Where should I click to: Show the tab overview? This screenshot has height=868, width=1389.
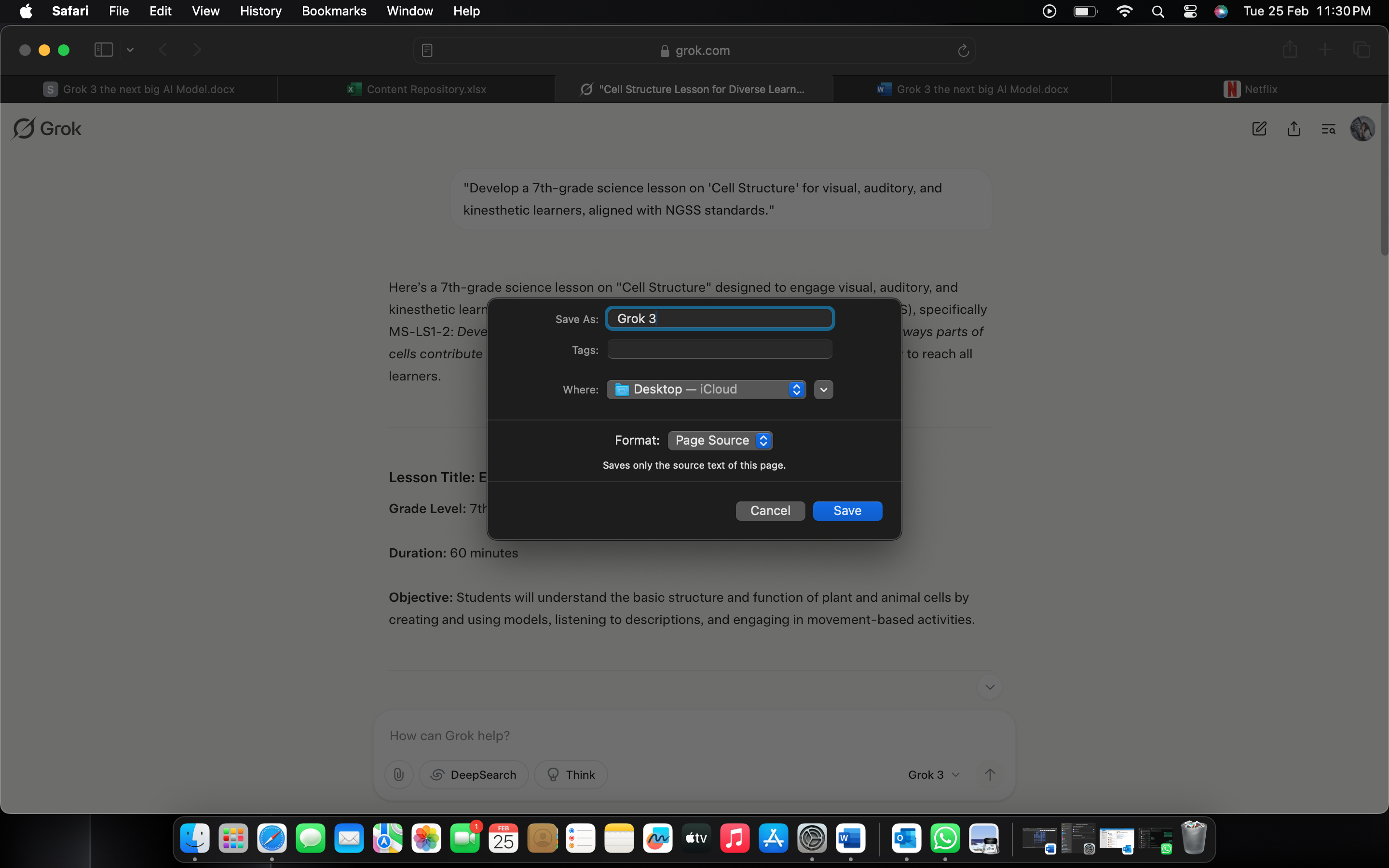click(1362, 50)
